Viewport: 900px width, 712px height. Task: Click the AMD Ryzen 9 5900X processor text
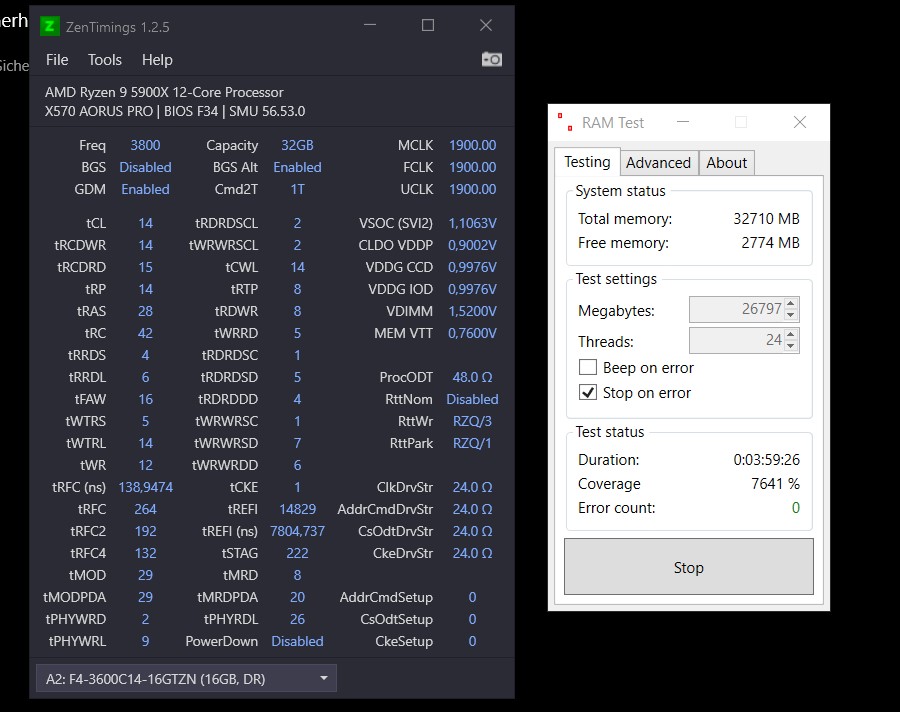(x=164, y=92)
